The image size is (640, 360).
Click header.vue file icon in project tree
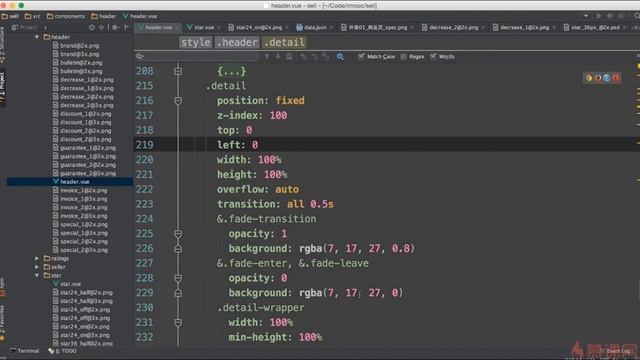56,182
